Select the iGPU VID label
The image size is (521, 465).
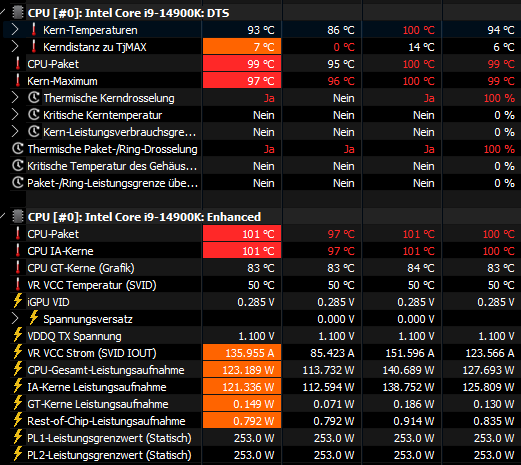pyautogui.click(x=48, y=302)
